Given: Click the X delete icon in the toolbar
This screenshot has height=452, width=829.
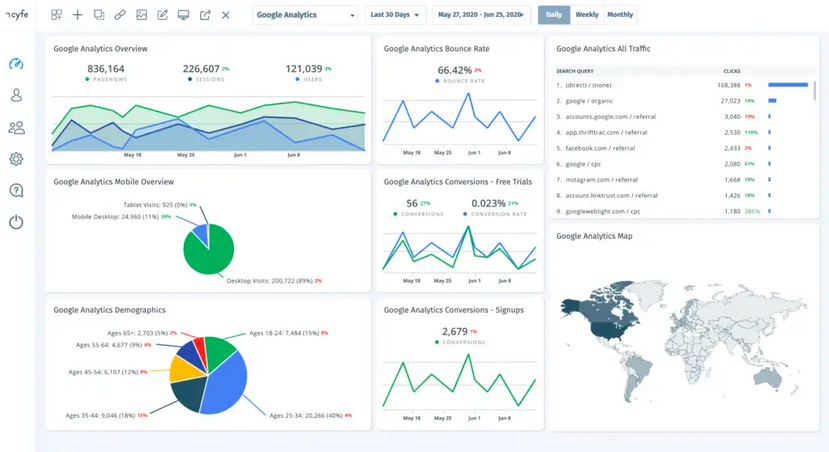Looking at the screenshot, I should click(x=226, y=15).
